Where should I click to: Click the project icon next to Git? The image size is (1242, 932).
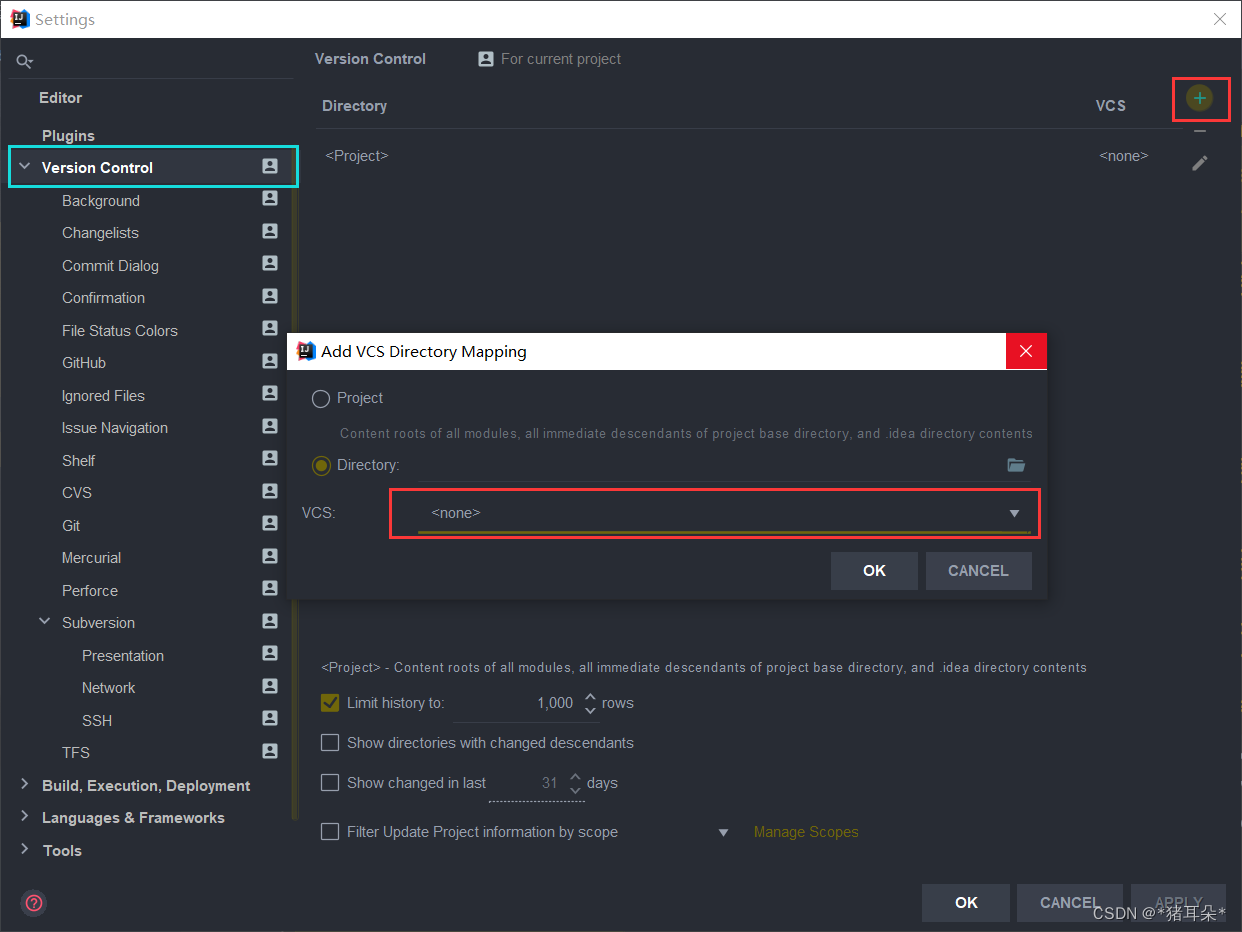tap(270, 524)
